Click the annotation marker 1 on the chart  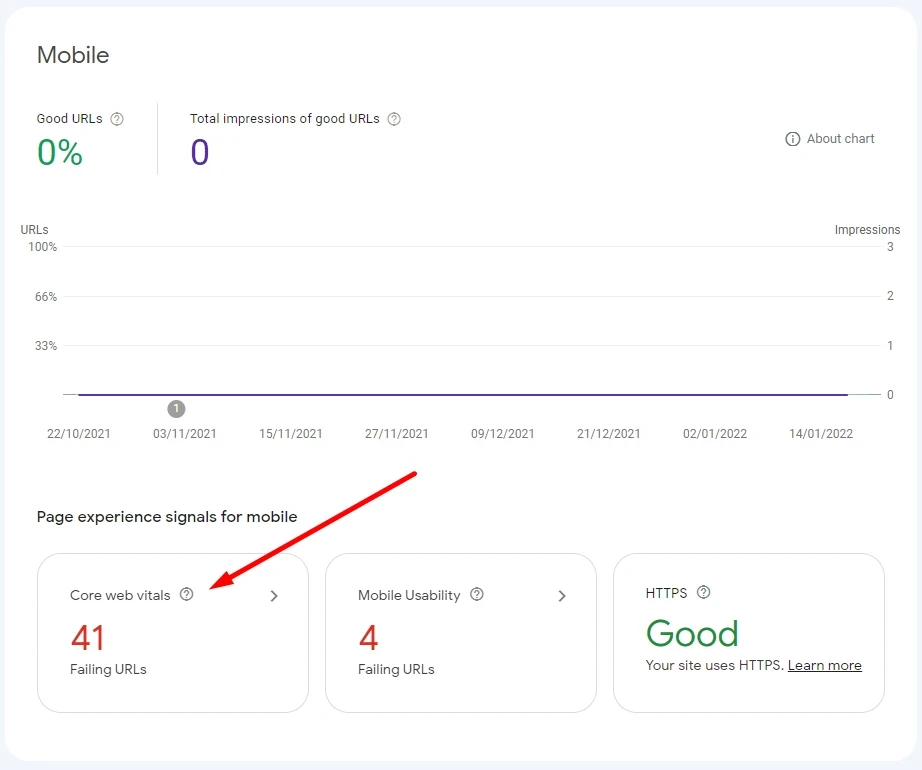177,408
